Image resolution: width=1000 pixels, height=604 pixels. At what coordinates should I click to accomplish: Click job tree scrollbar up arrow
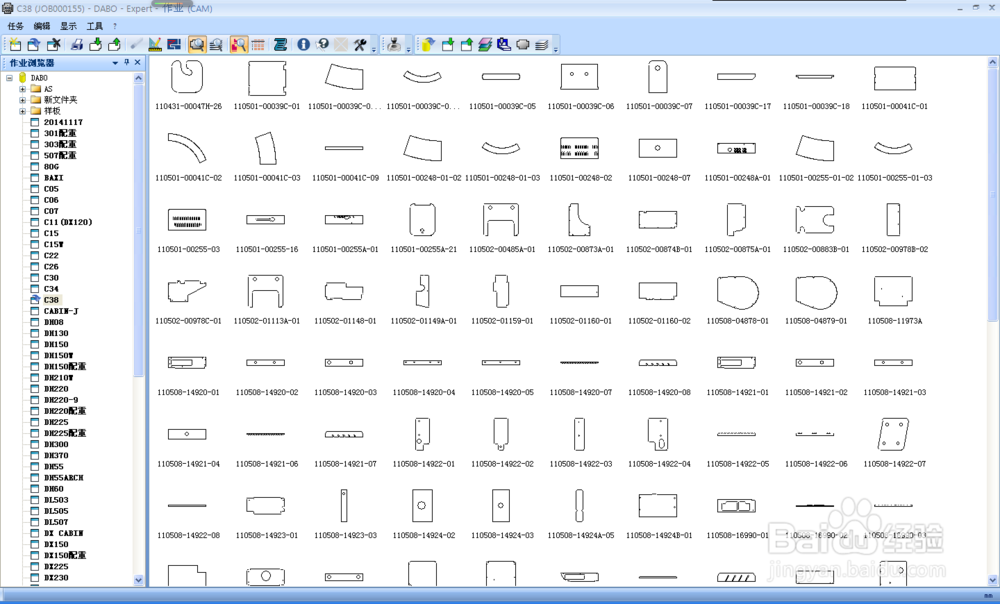click(x=138, y=78)
